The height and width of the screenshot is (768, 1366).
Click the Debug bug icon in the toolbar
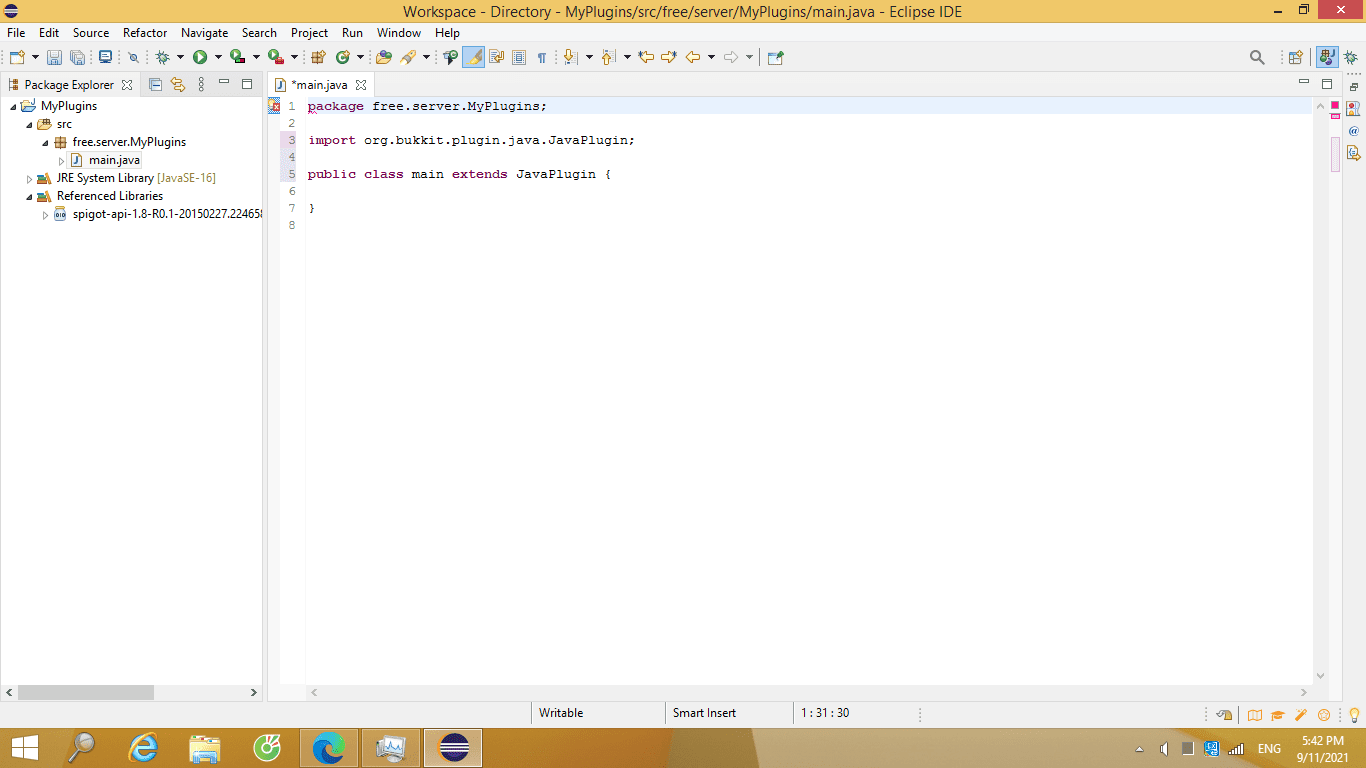(x=162, y=58)
